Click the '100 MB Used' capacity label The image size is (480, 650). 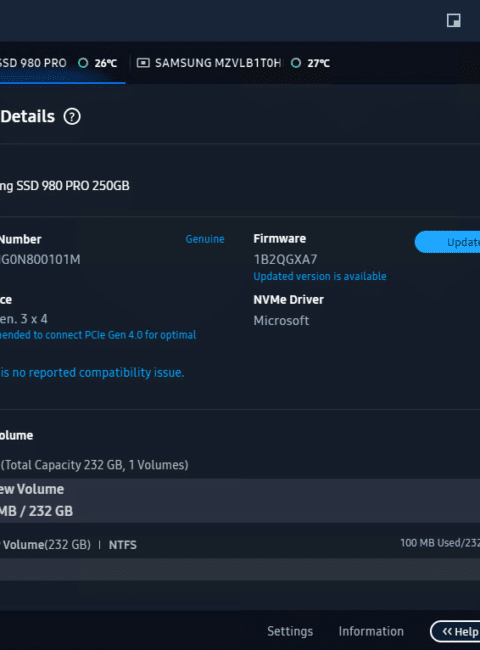tap(440, 543)
